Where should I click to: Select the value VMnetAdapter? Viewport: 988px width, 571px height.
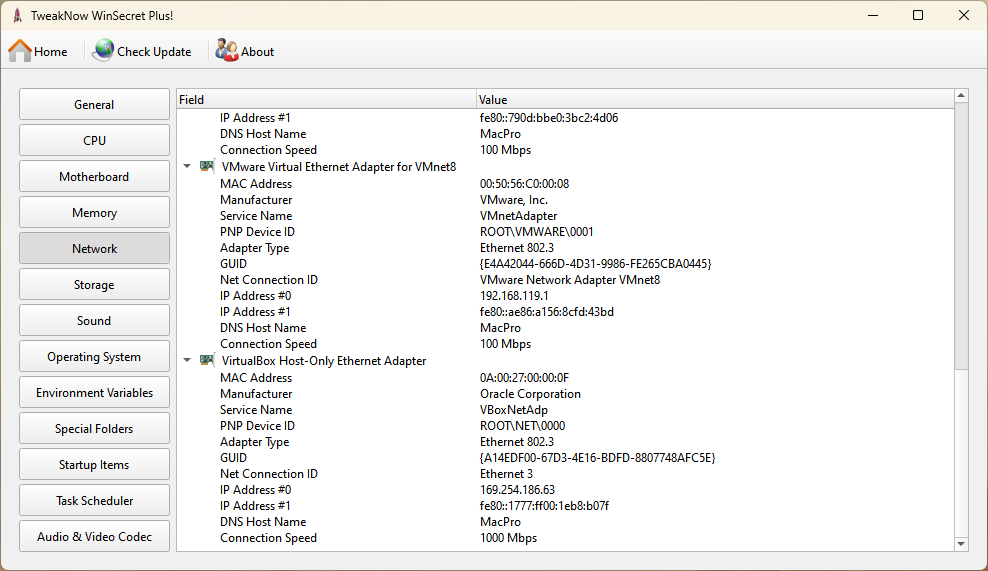(x=519, y=216)
